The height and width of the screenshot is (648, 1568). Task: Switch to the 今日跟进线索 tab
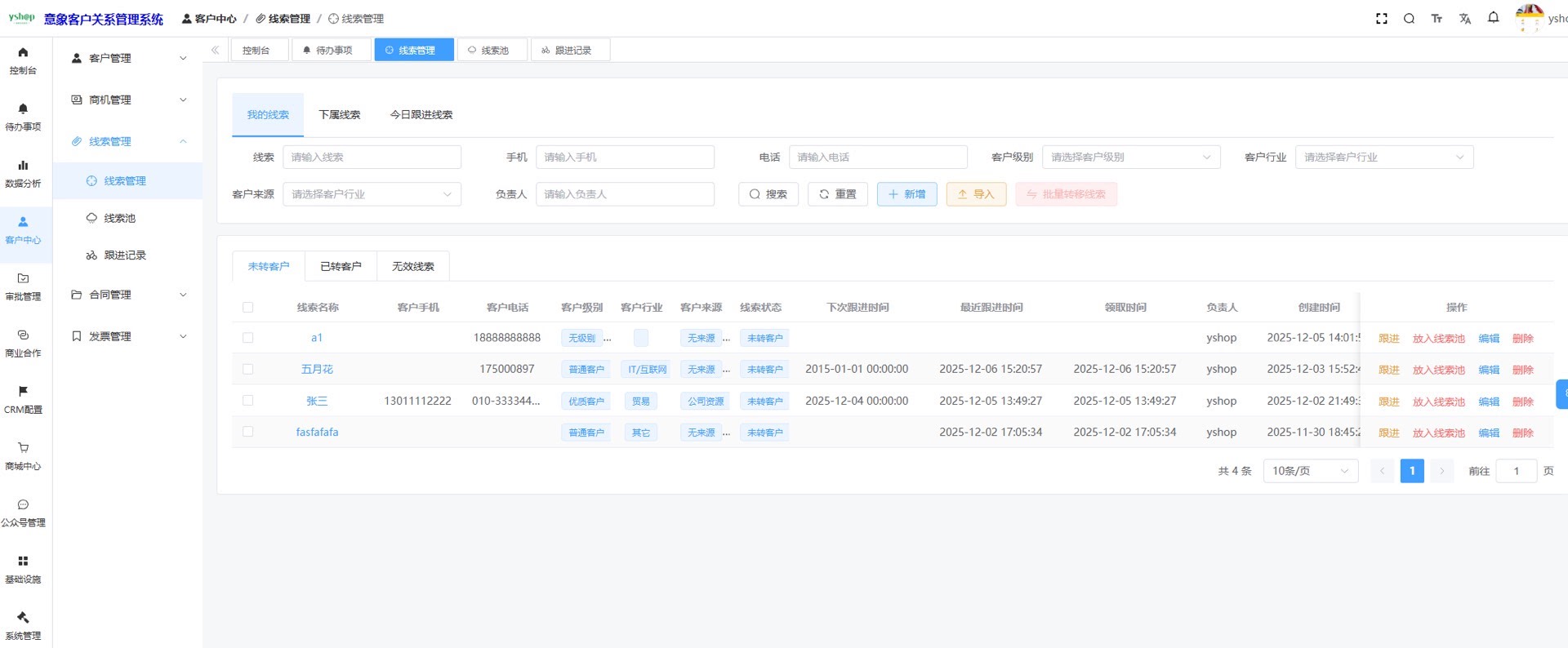[x=421, y=114]
